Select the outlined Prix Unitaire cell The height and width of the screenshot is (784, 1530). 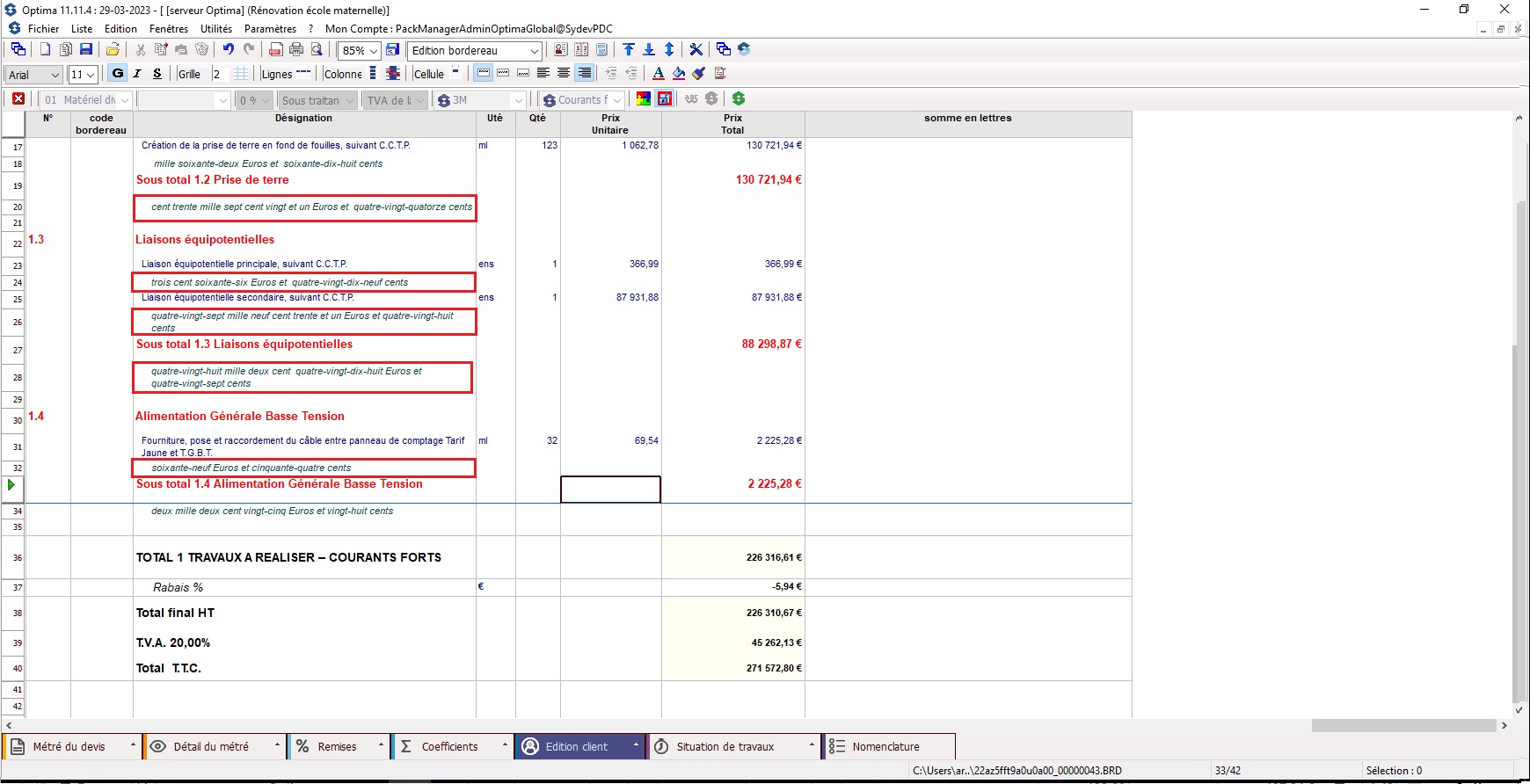[x=610, y=490]
